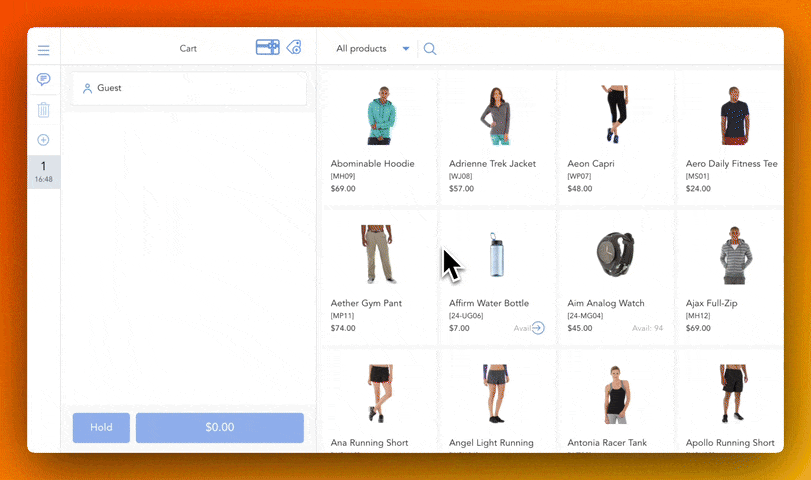Click the discount tag icon

(x=294, y=47)
